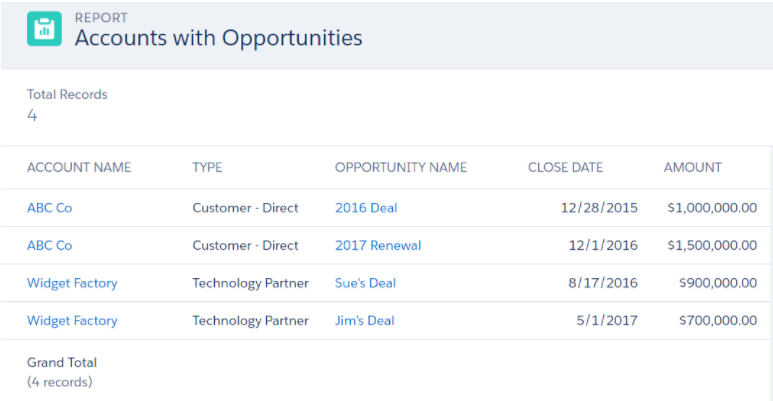Viewport: 773px width, 401px height.
Task: Open the 2017 Renewal opportunity
Action: (378, 245)
